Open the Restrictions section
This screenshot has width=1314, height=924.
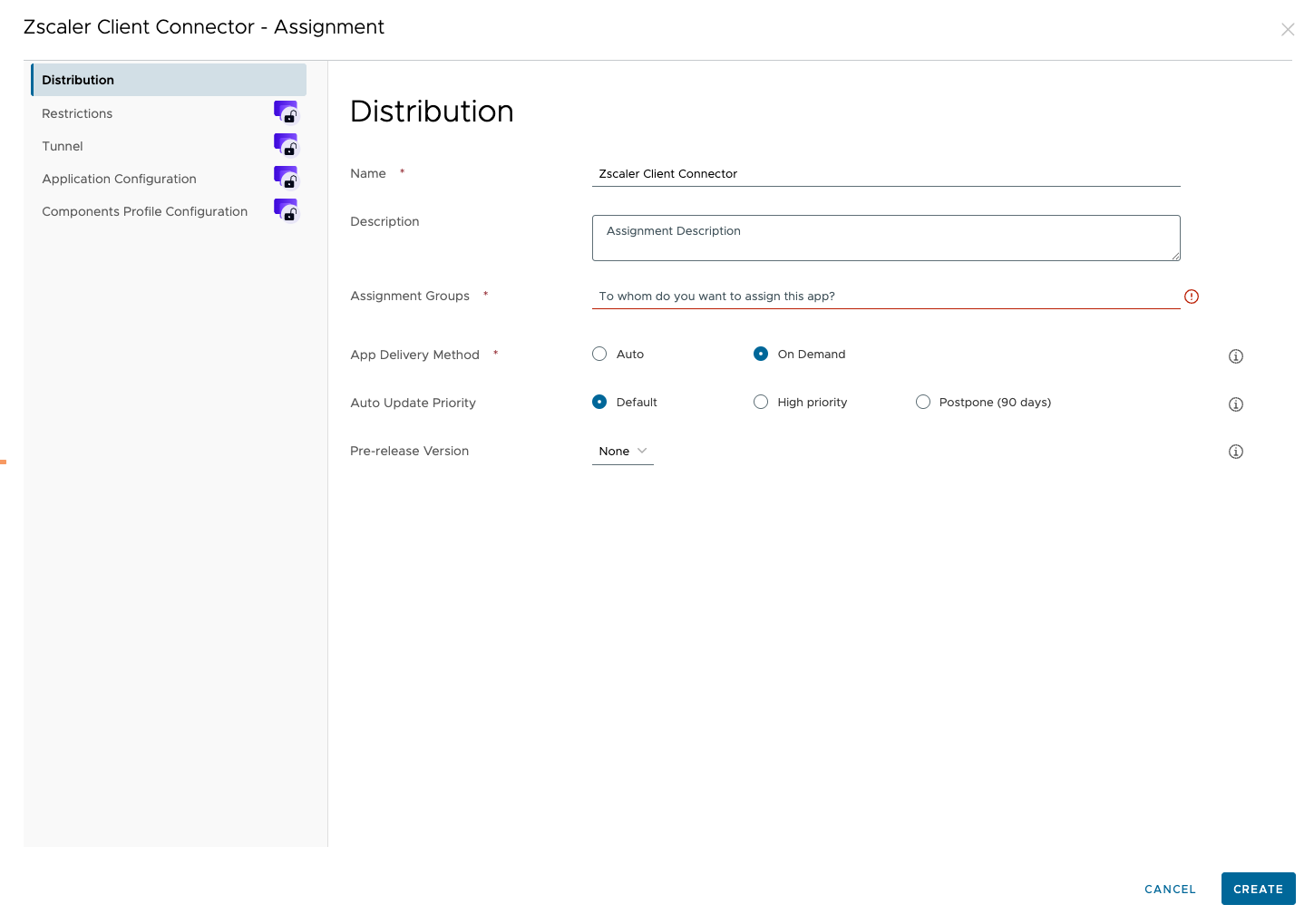tap(77, 113)
